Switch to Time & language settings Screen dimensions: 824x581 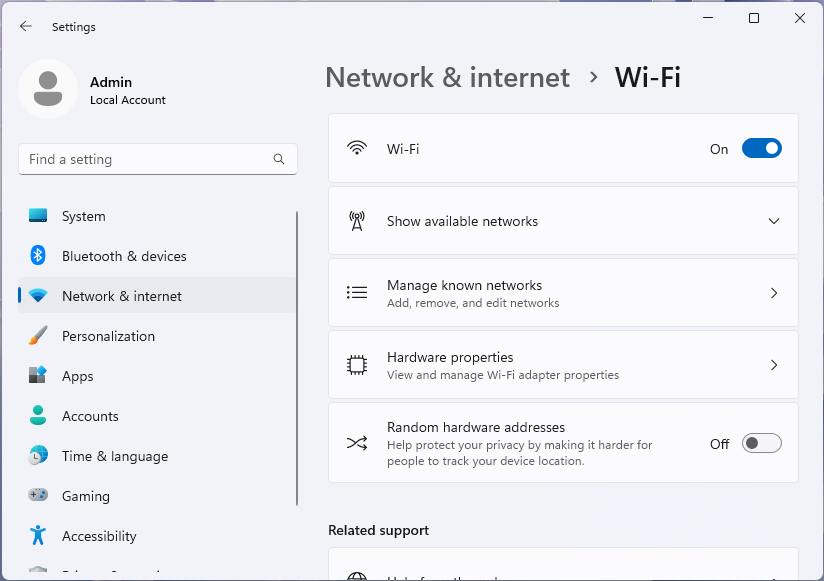[x=113, y=456]
